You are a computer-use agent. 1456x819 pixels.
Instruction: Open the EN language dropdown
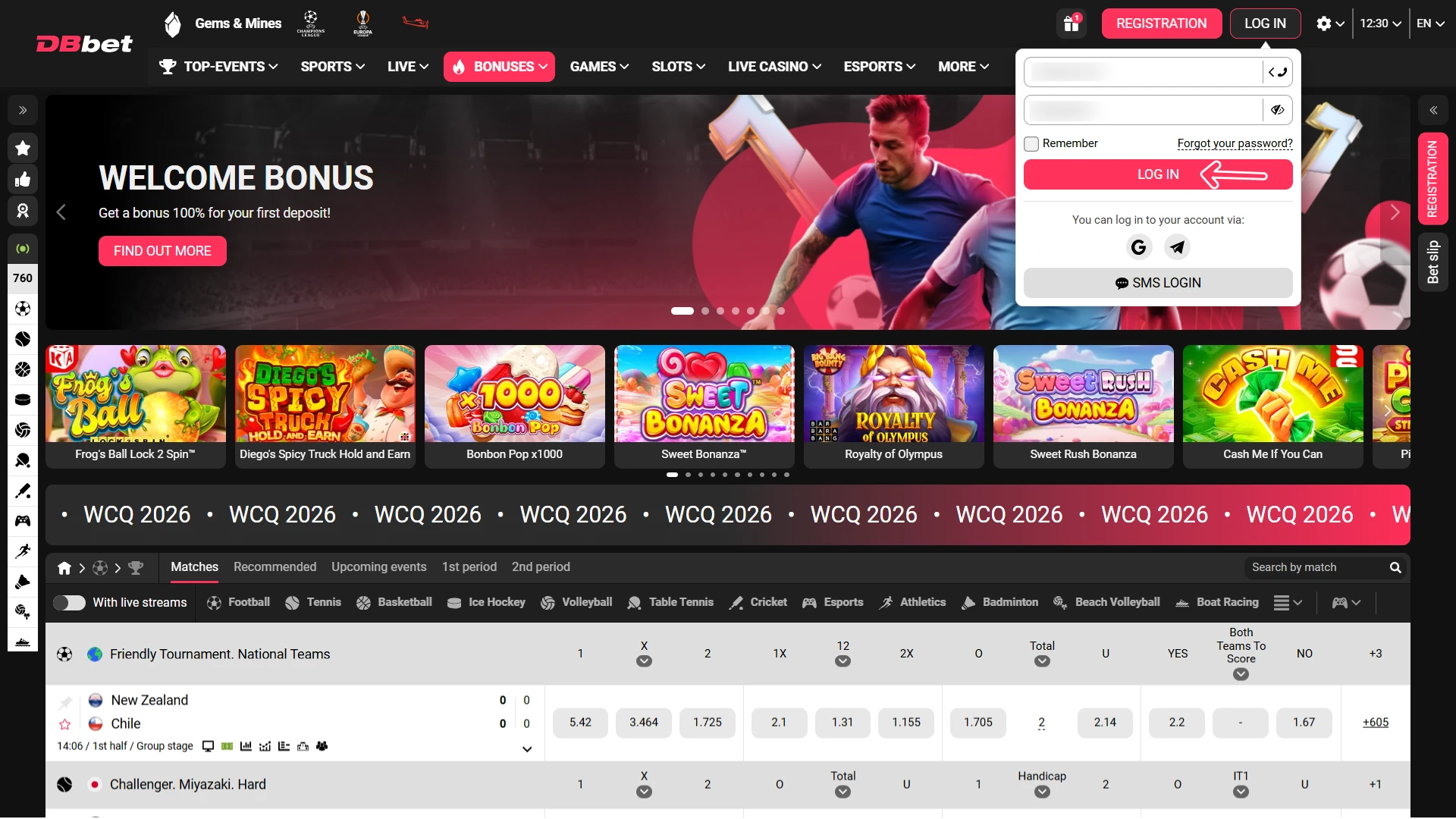[1430, 24]
